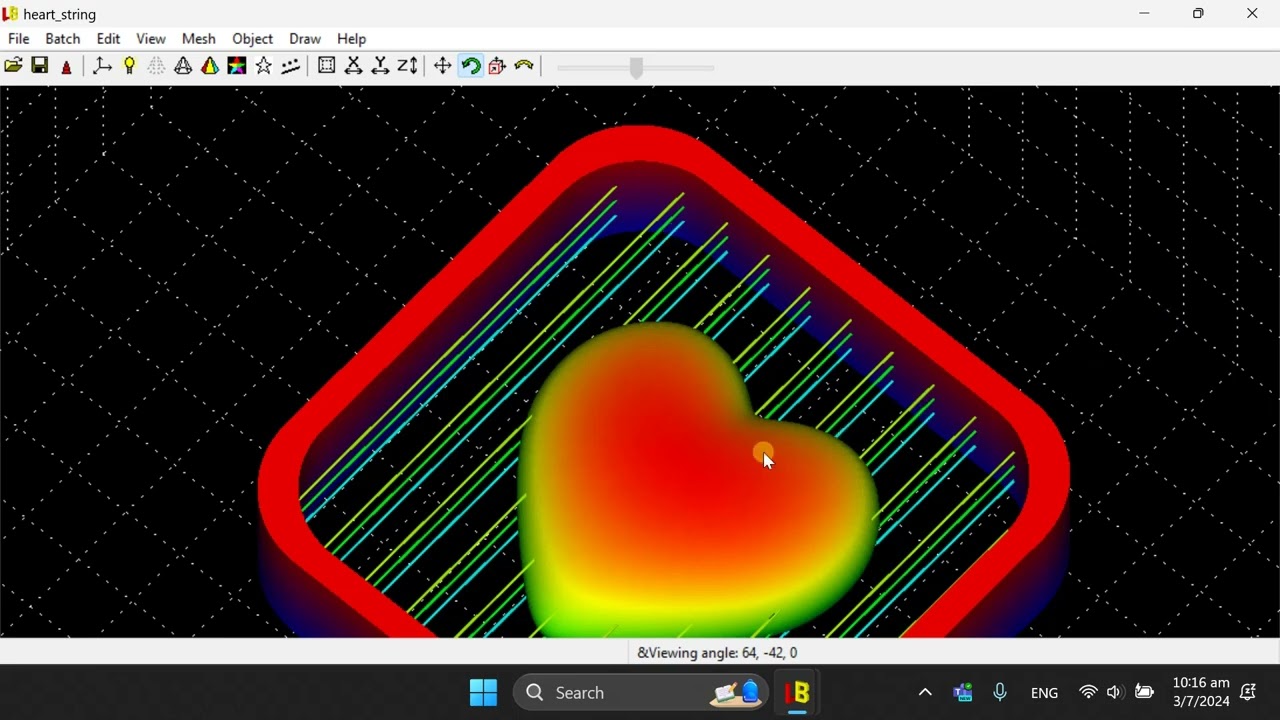Click the small red cone icon
The image size is (1280, 720).
point(67,67)
